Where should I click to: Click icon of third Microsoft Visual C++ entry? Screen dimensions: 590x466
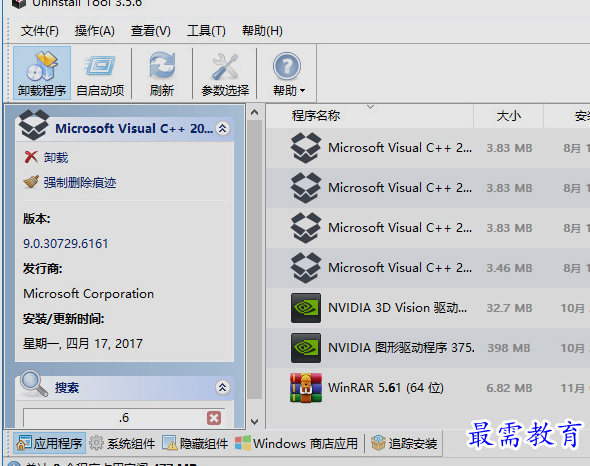coord(306,228)
